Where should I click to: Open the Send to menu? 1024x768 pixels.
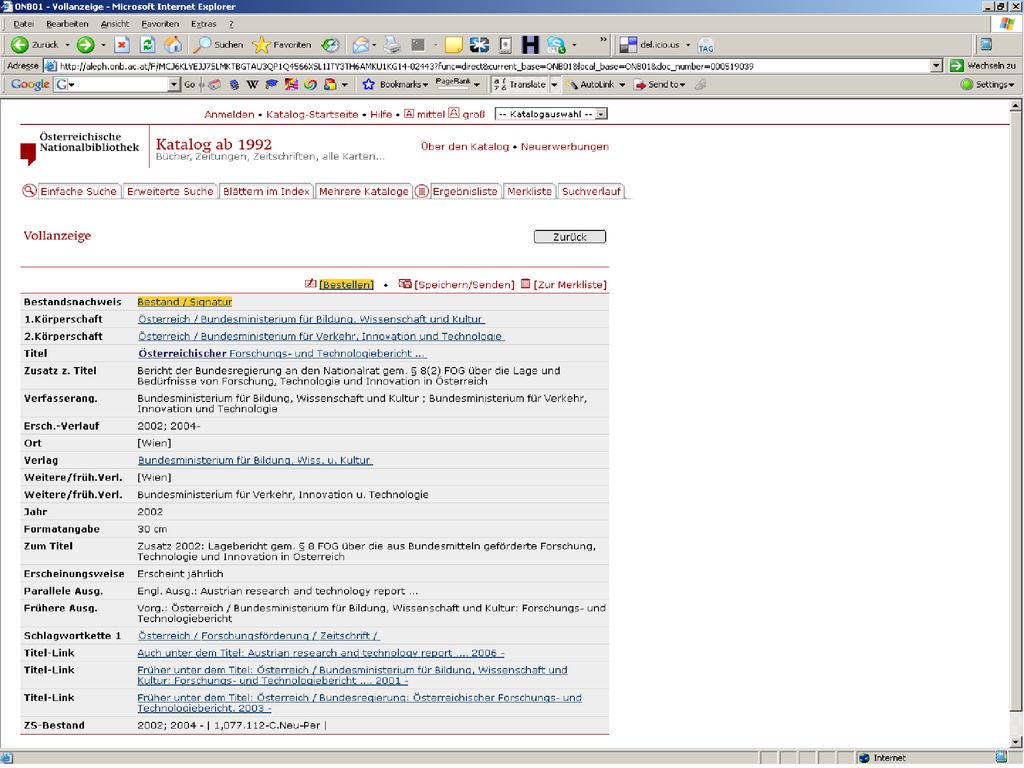coord(660,84)
